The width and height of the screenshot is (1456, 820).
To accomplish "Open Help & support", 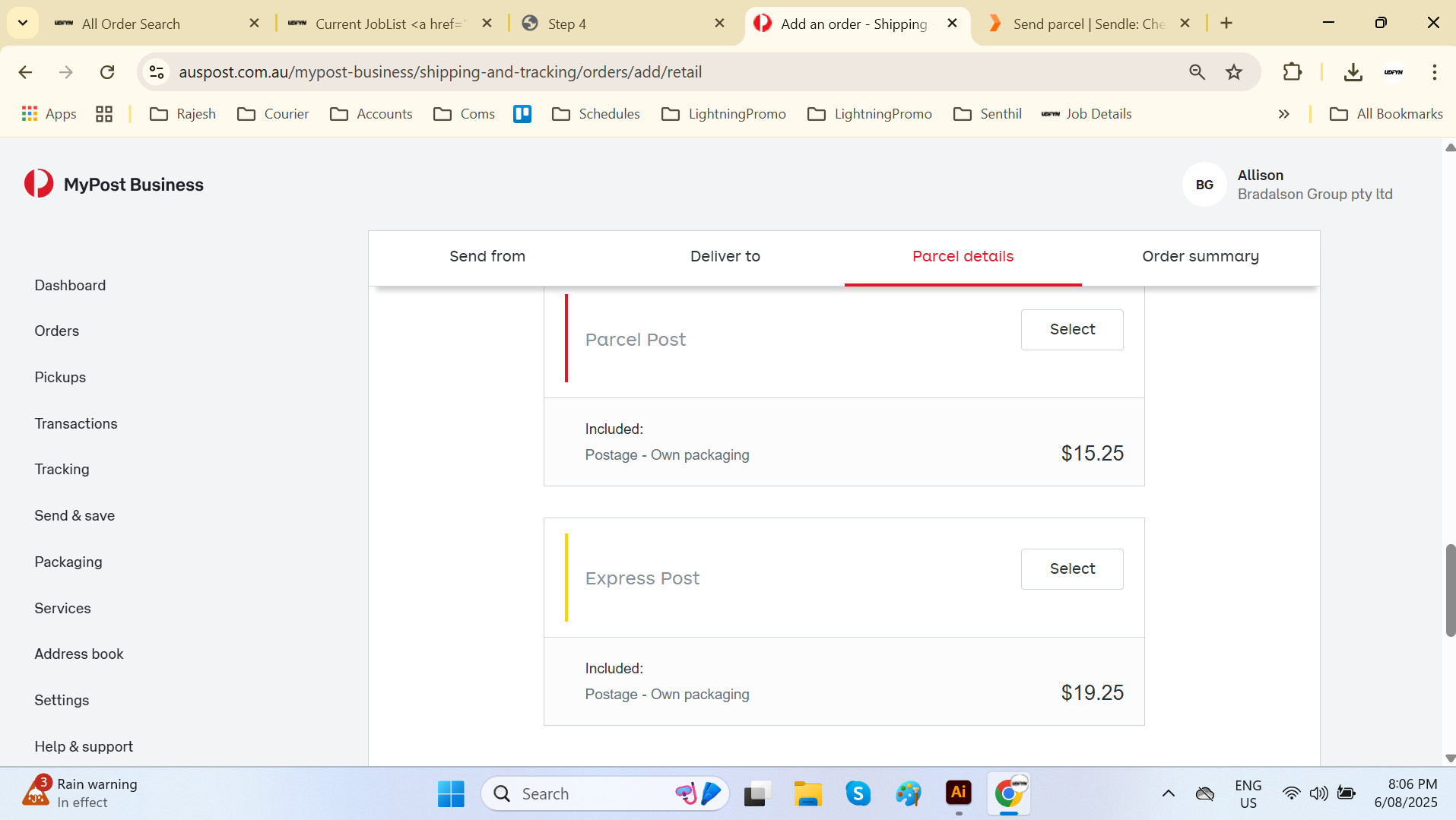I will click(84, 747).
